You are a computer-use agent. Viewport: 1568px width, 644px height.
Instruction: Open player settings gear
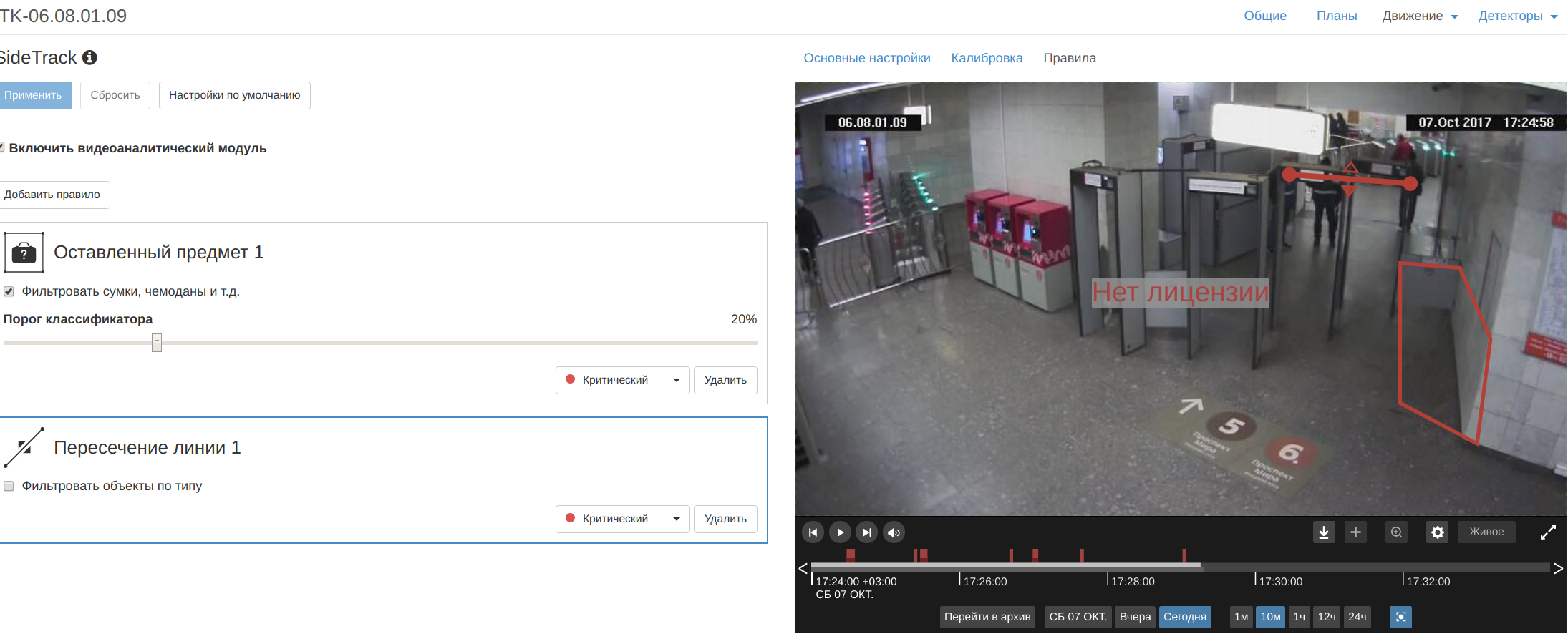coord(1438,532)
